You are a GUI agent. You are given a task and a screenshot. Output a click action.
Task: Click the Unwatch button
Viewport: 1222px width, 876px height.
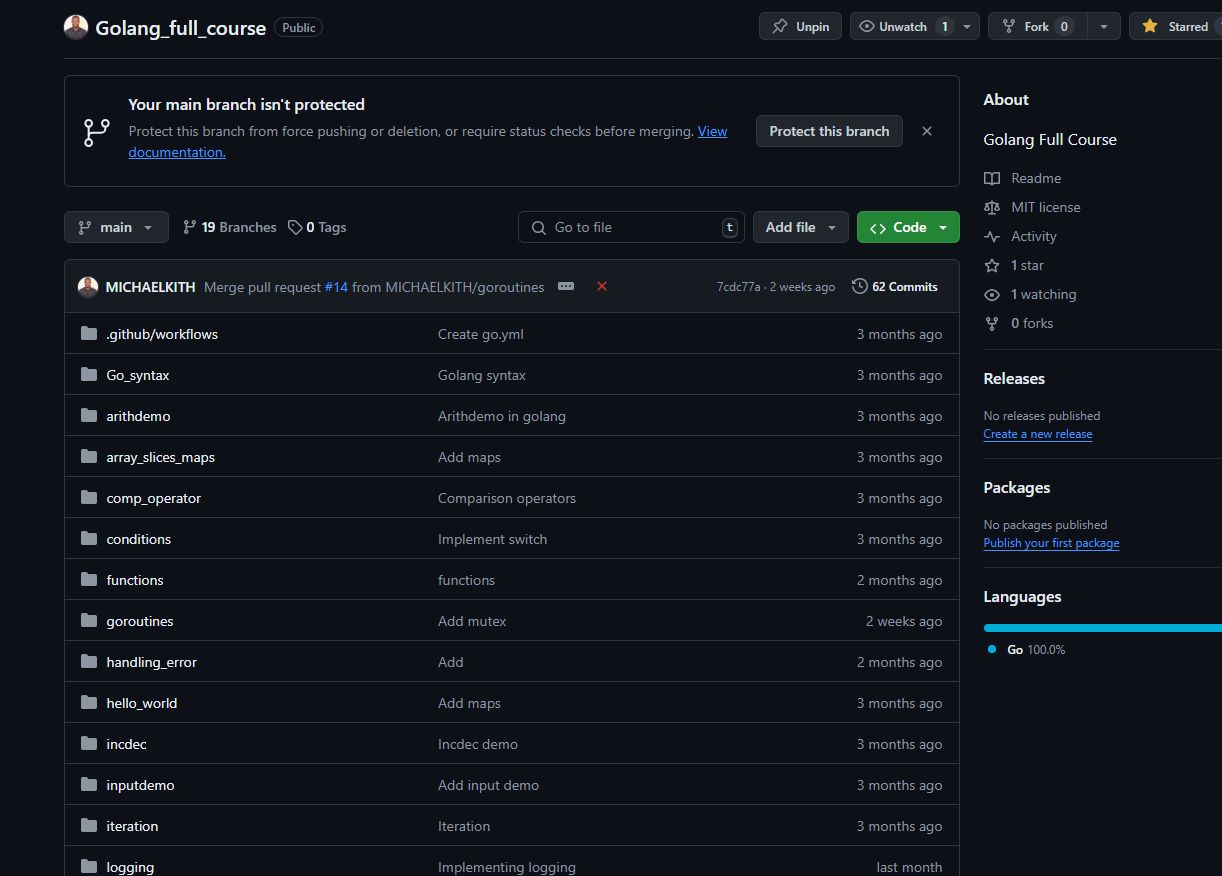[x=903, y=27]
